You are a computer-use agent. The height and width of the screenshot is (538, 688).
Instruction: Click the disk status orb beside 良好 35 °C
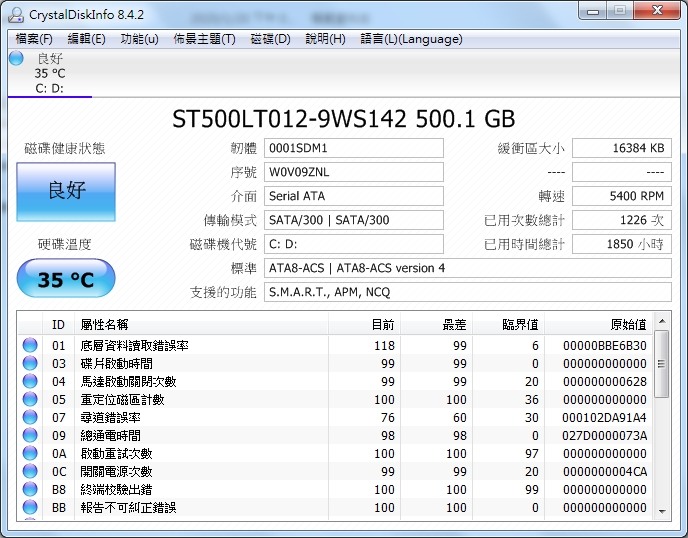click(16, 58)
